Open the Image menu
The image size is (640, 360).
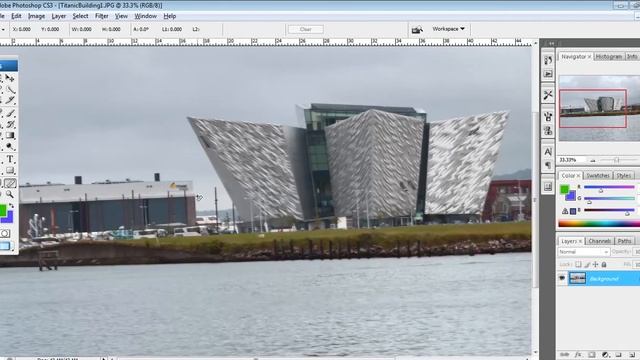36,16
